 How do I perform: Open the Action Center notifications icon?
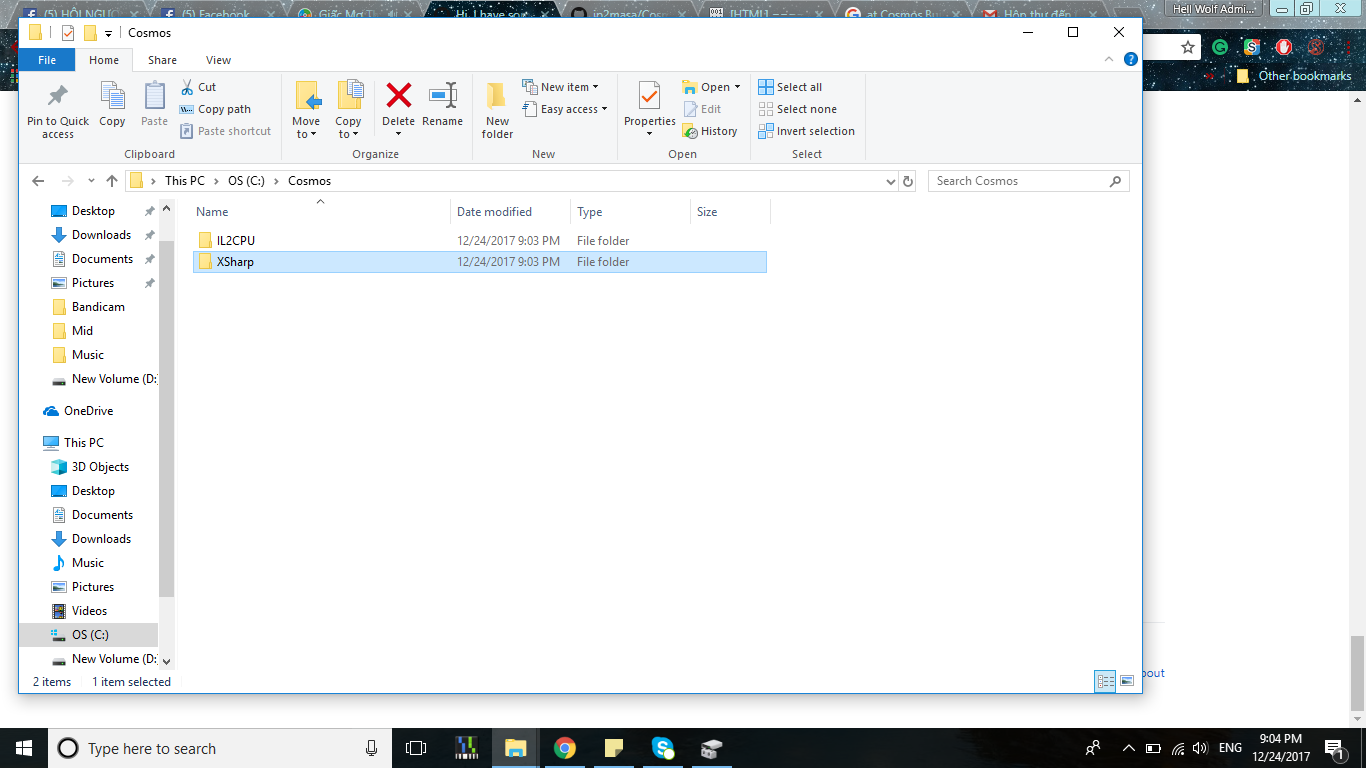click(x=1334, y=748)
